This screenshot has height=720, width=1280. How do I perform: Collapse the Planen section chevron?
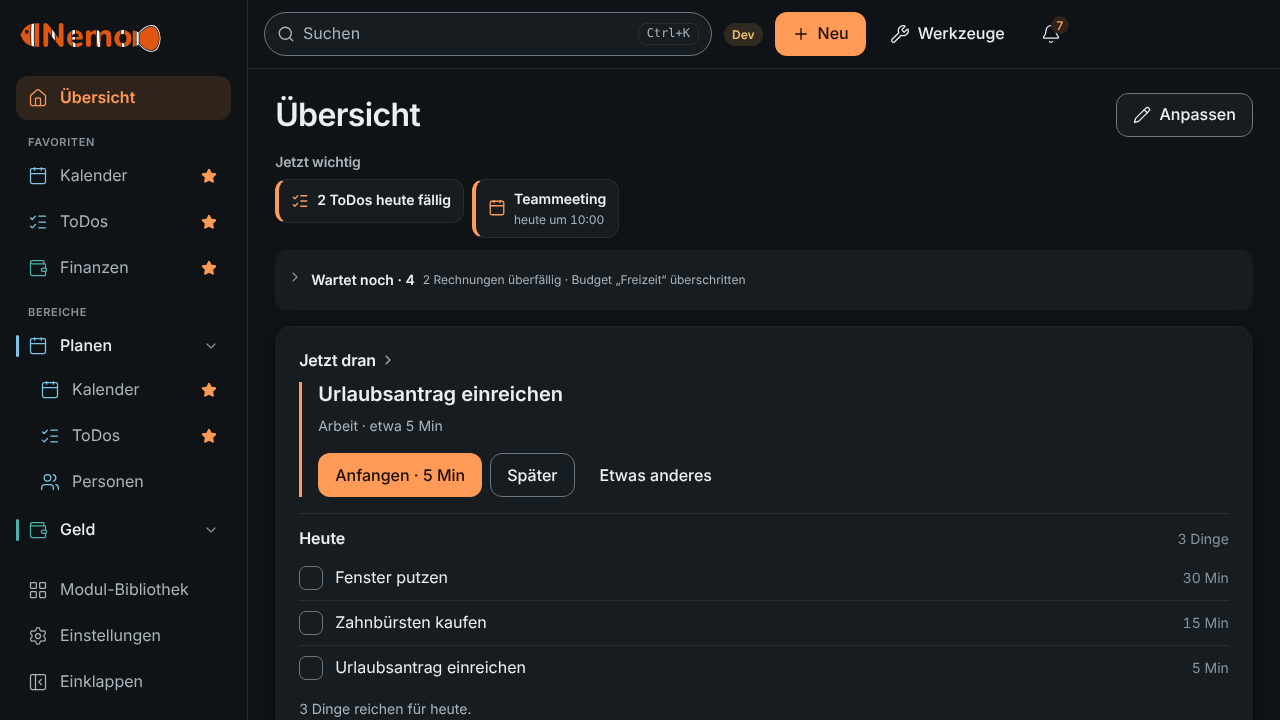tap(211, 346)
